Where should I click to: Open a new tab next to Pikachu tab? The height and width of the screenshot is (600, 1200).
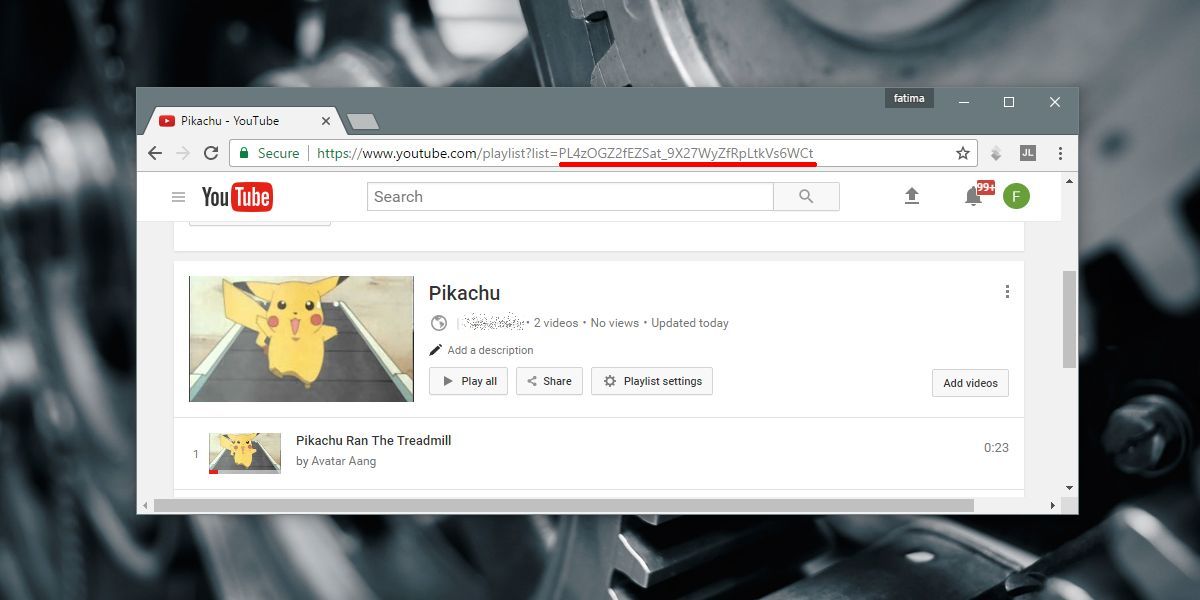coord(362,121)
